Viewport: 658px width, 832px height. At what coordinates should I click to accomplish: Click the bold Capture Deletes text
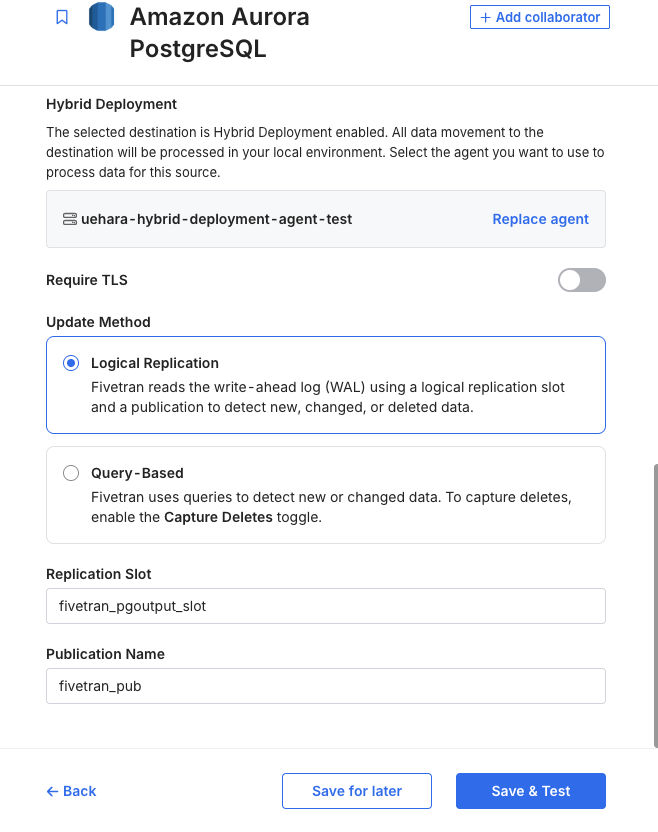pos(218,518)
